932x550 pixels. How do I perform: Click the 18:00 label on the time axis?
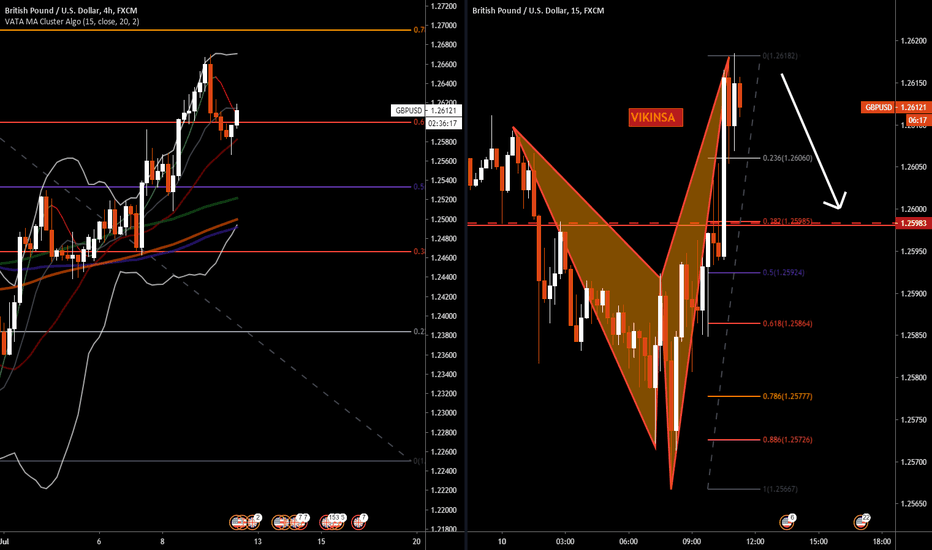pyautogui.click(x=882, y=542)
